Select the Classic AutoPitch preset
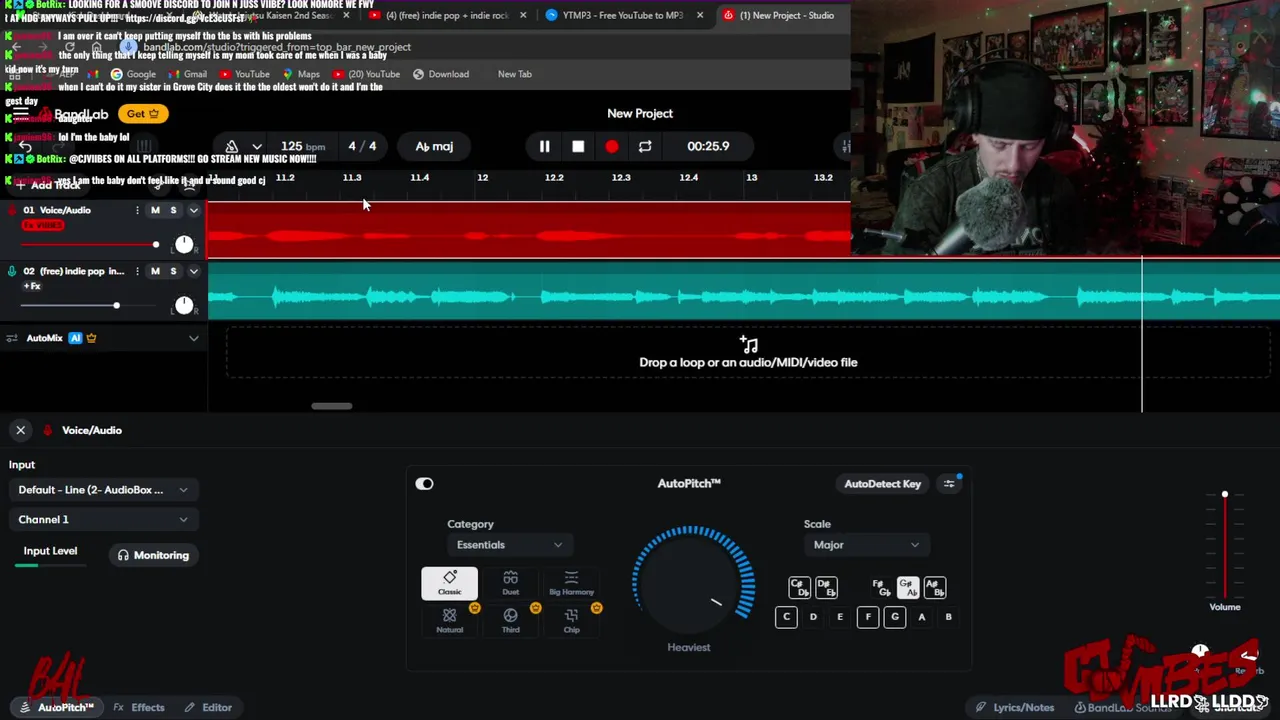Viewport: 1280px width, 720px height. click(x=449, y=583)
